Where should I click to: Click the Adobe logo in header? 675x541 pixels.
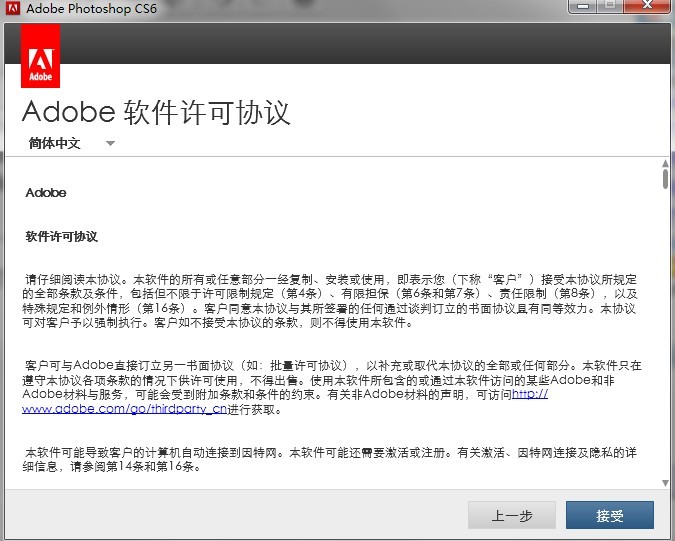(40, 56)
